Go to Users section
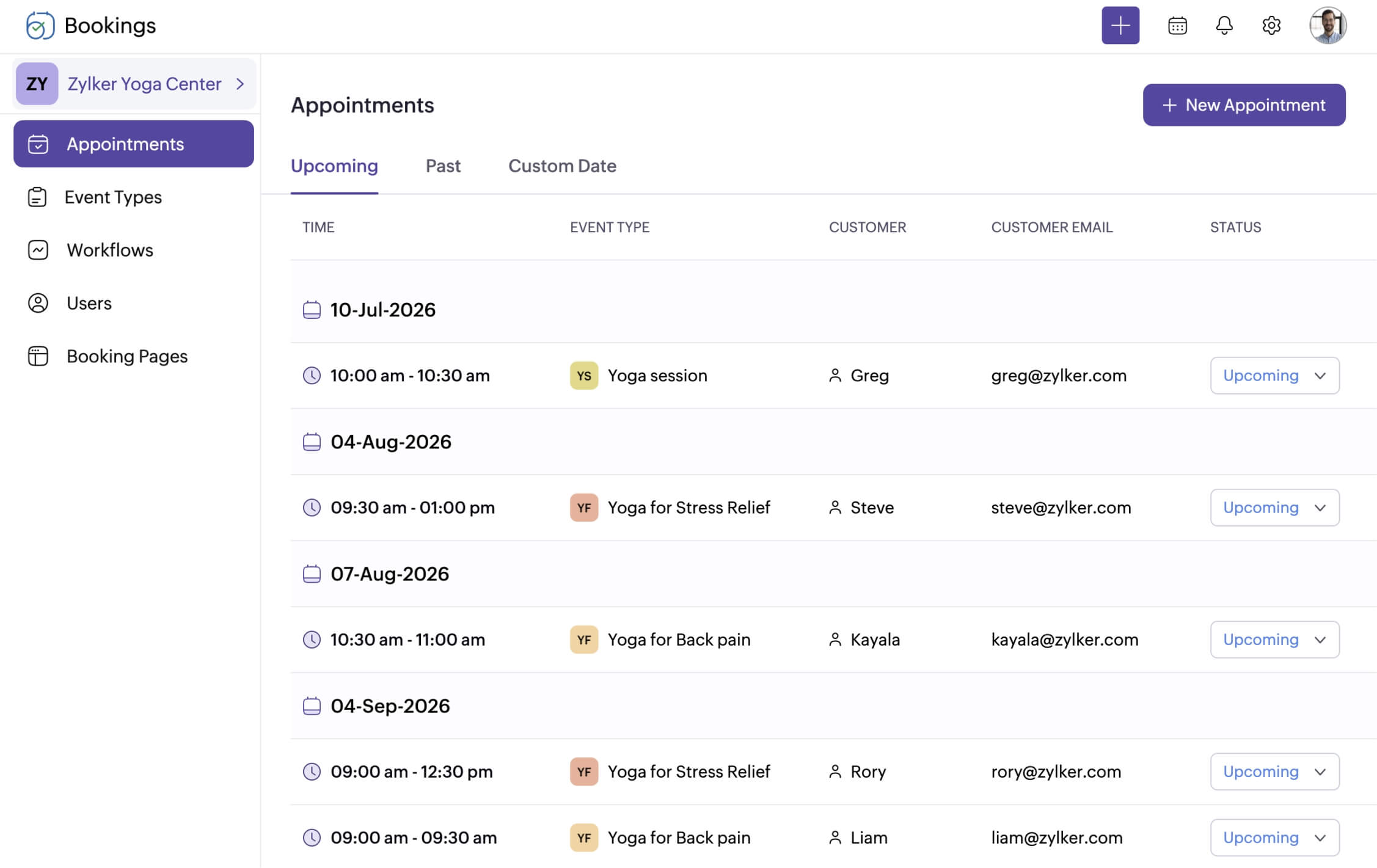 [89, 304]
